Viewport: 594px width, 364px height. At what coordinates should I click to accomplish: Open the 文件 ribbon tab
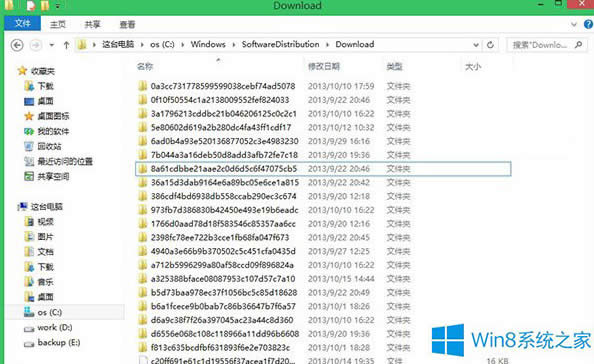[22, 23]
